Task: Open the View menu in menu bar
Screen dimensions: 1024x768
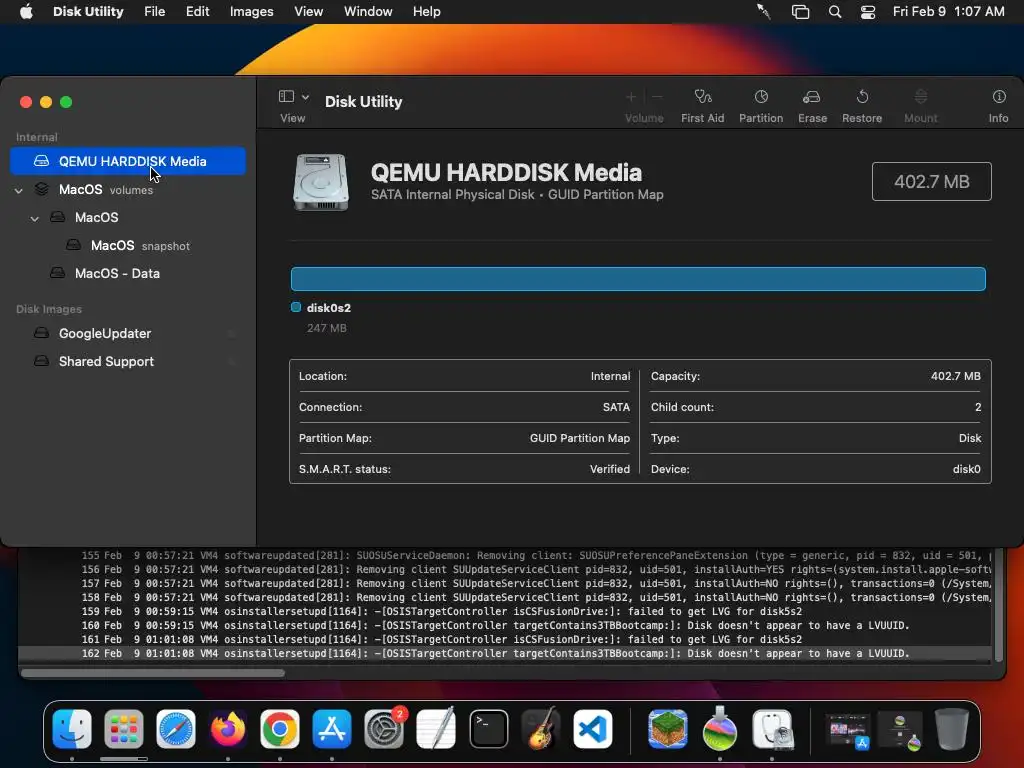Action: click(308, 12)
